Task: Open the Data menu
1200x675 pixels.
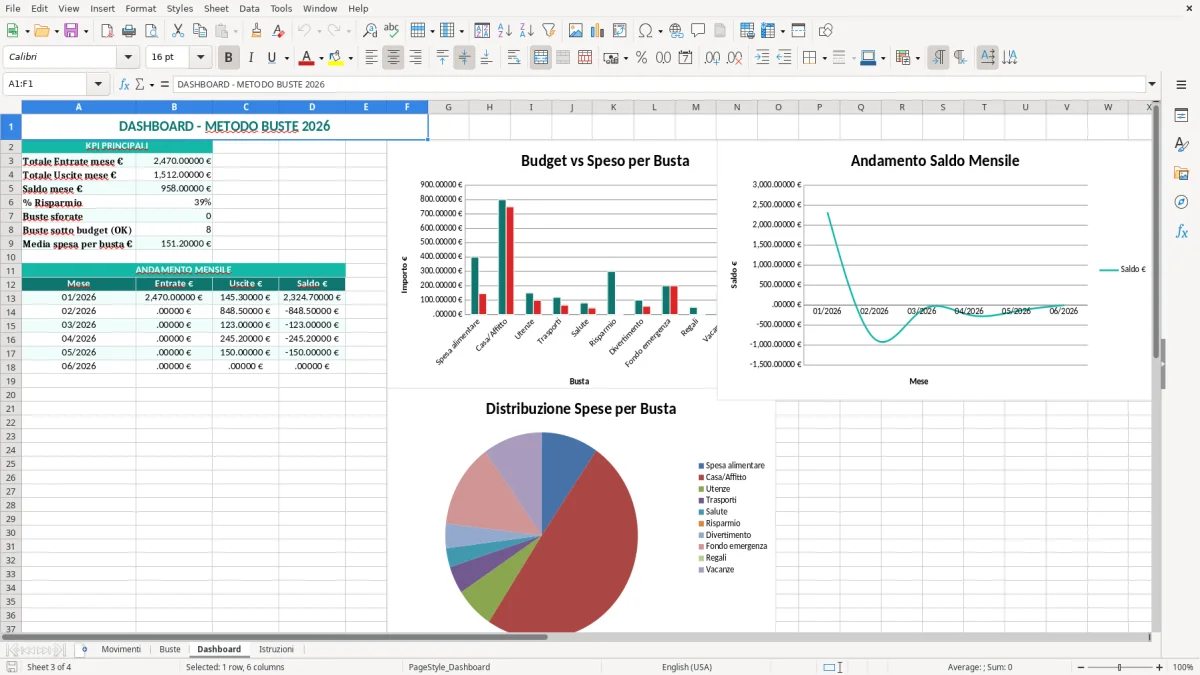Action: (249, 8)
